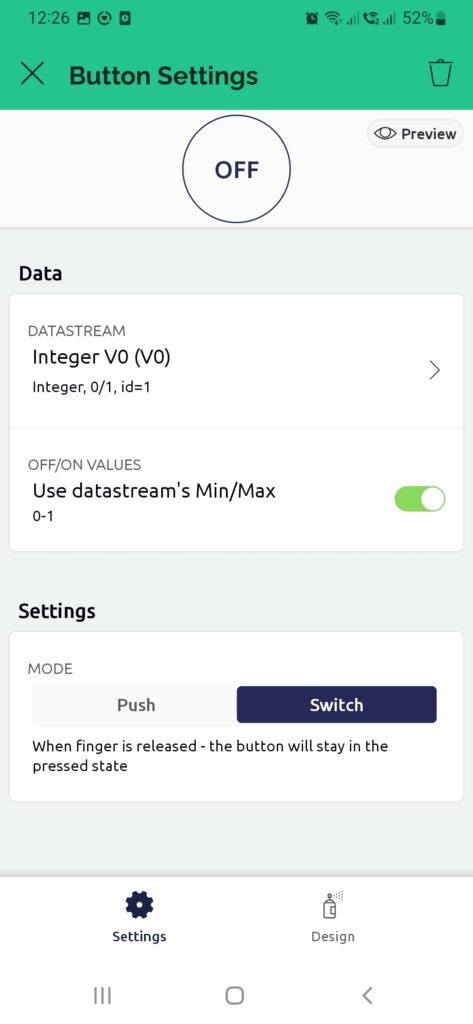This screenshot has height=1024, width=473.
Task: Tap the Android recent apps icon
Action: tap(103, 995)
